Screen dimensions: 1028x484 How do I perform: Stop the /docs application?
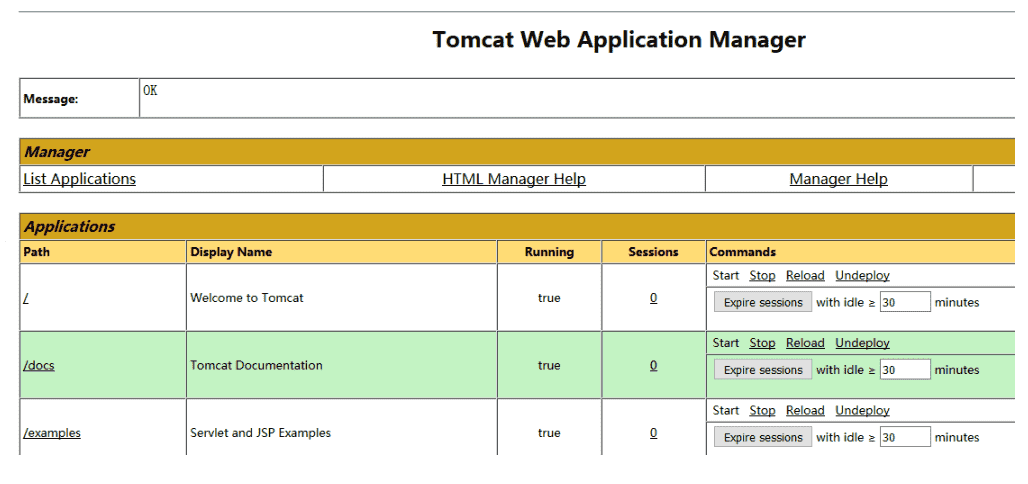762,343
